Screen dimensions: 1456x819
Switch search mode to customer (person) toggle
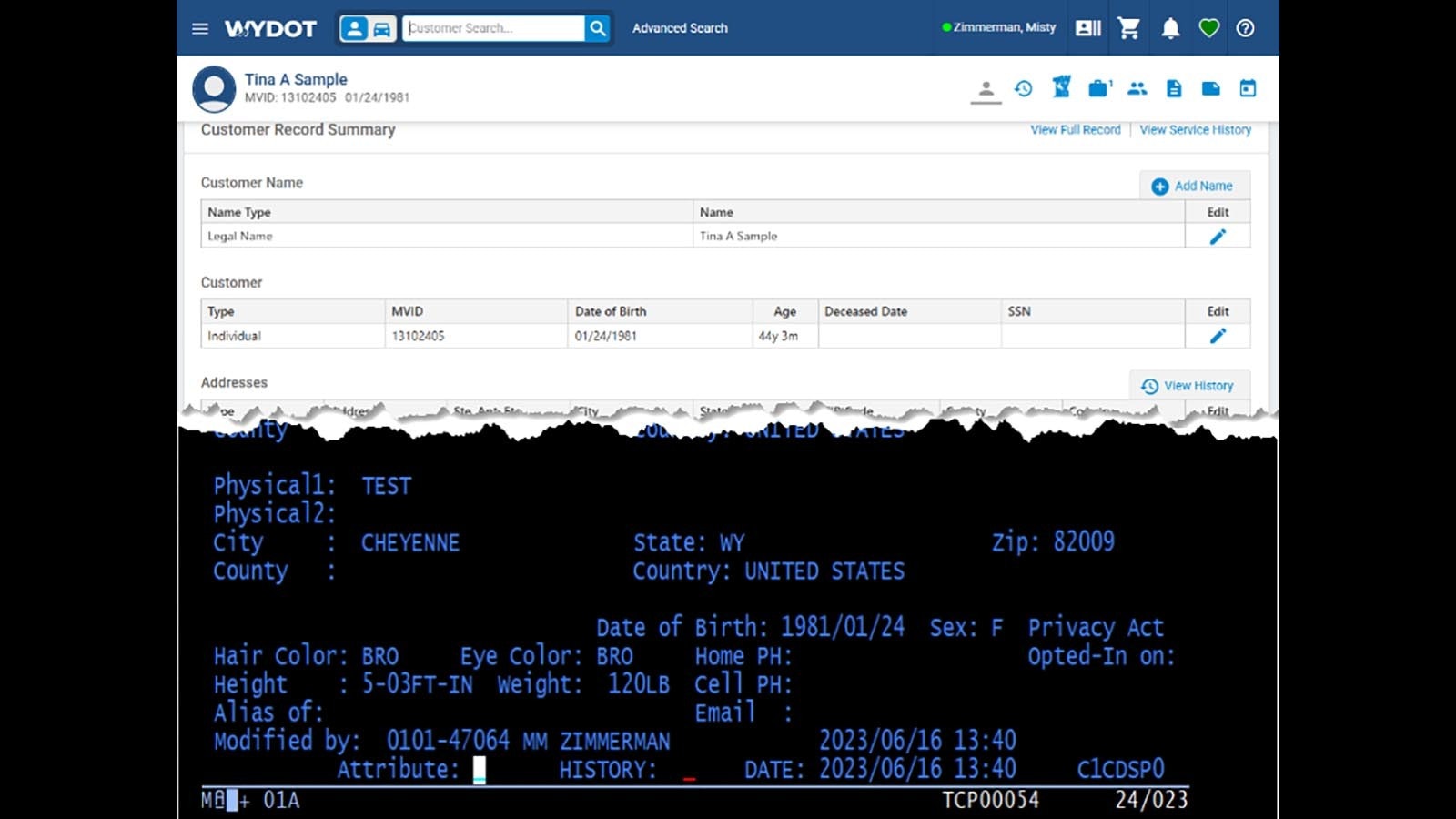354,28
